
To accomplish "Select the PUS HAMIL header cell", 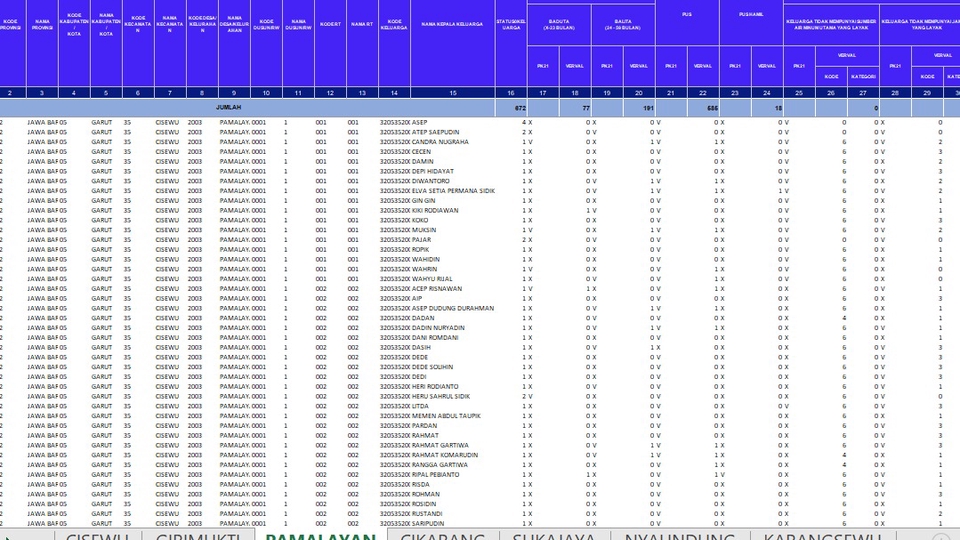I will [751, 23].
